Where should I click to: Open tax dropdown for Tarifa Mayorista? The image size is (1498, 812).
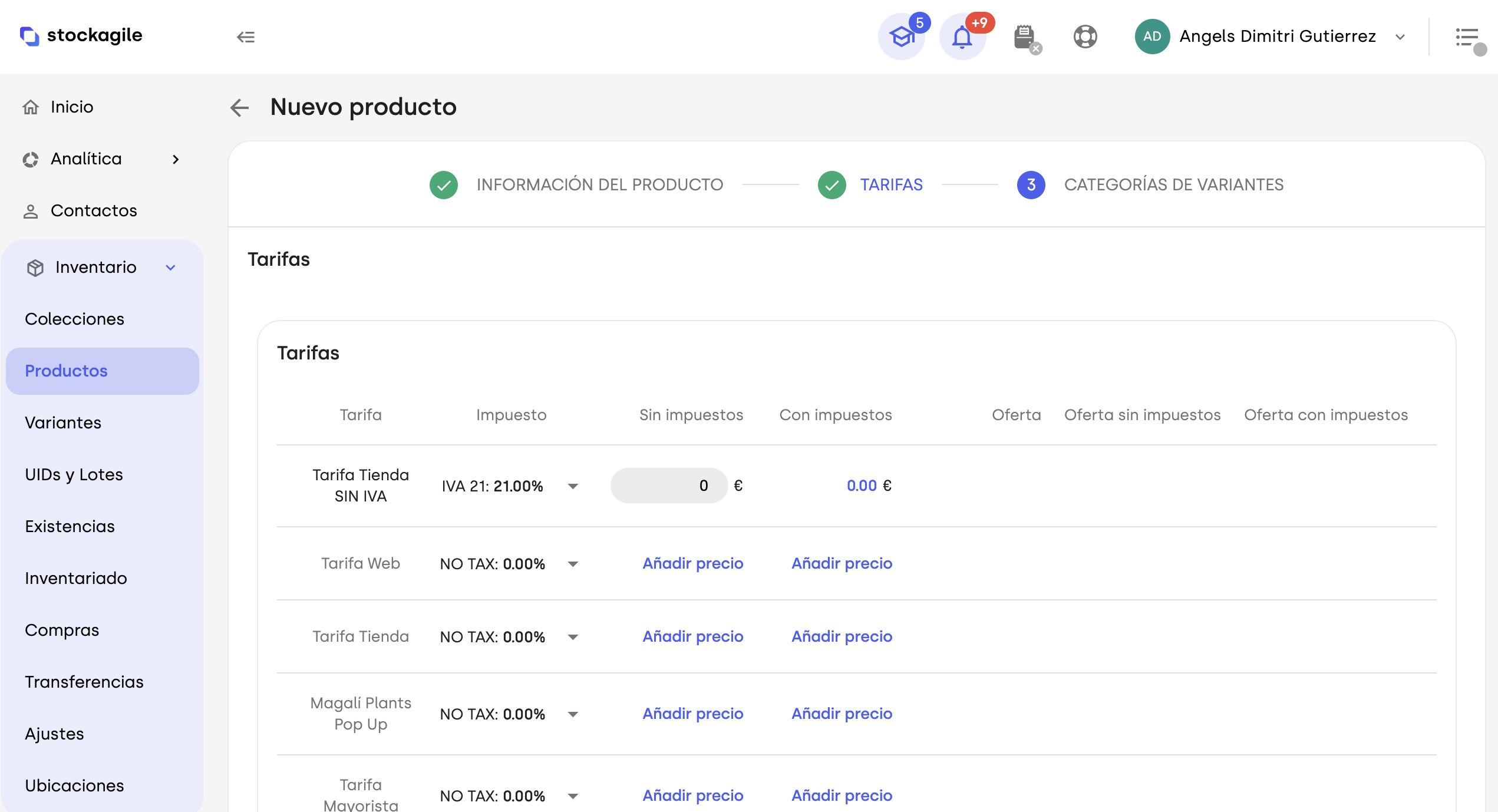pos(573,796)
